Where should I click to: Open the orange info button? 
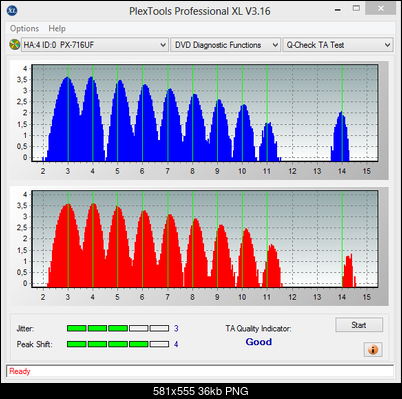pyautogui.click(x=373, y=350)
